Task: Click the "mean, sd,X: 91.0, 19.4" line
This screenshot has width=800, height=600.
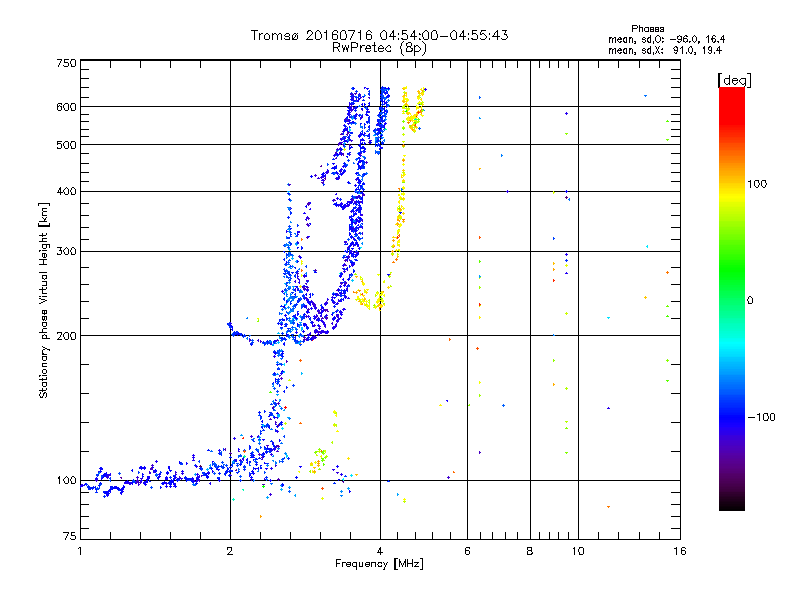Action: 665,51
